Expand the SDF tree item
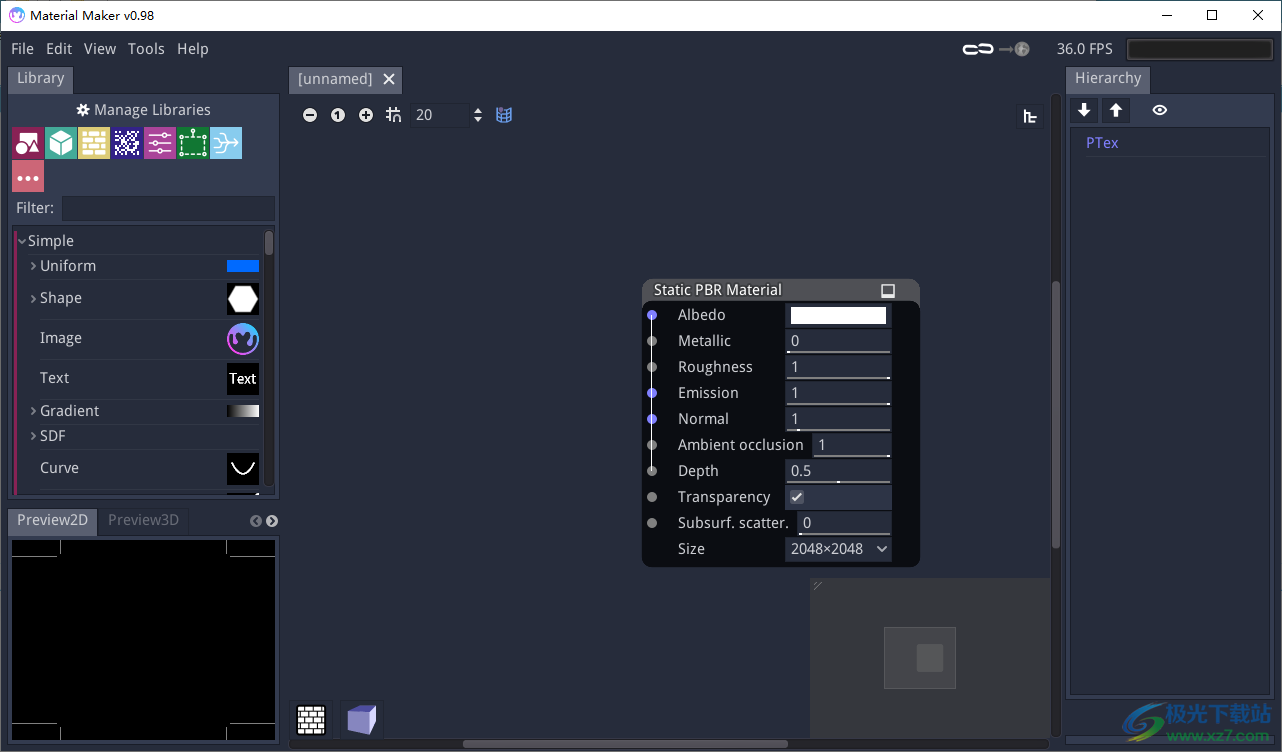 pyautogui.click(x=34, y=436)
